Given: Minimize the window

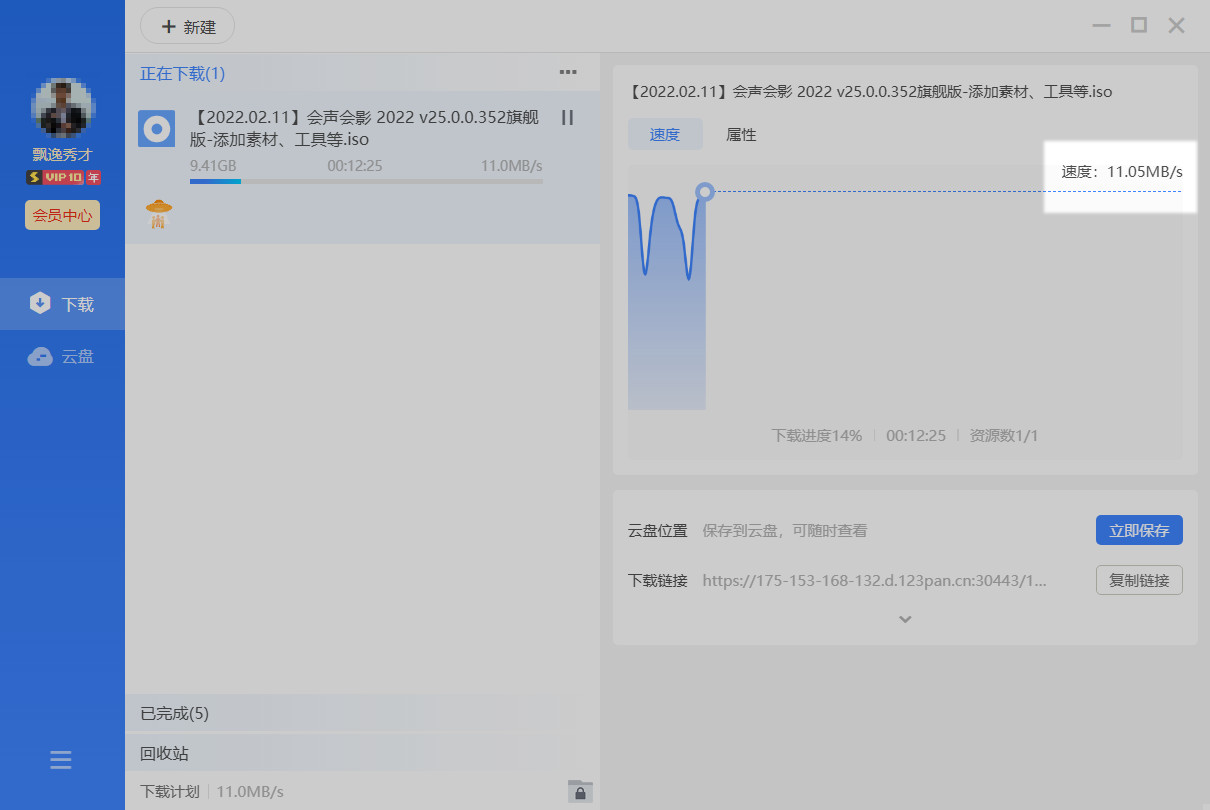Looking at the screenshot, I should point(1101,25).
